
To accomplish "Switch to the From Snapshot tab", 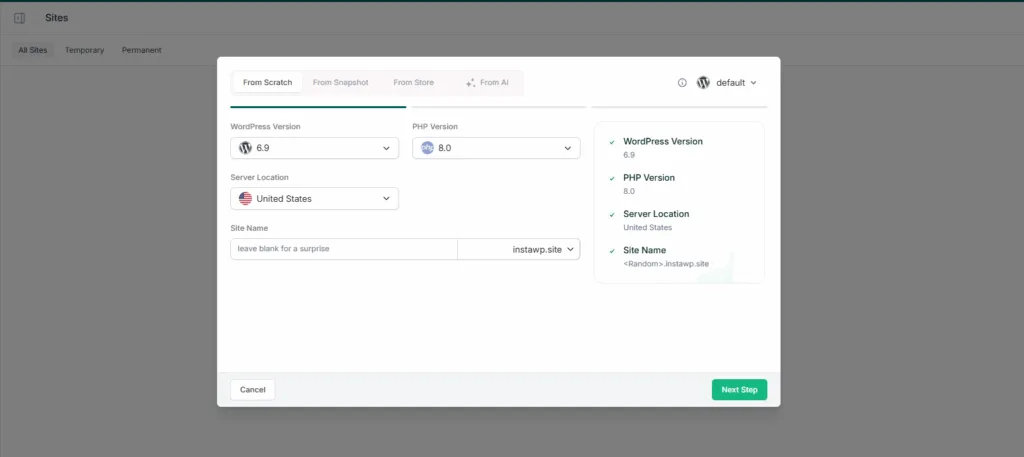I will tap(340, 83).
